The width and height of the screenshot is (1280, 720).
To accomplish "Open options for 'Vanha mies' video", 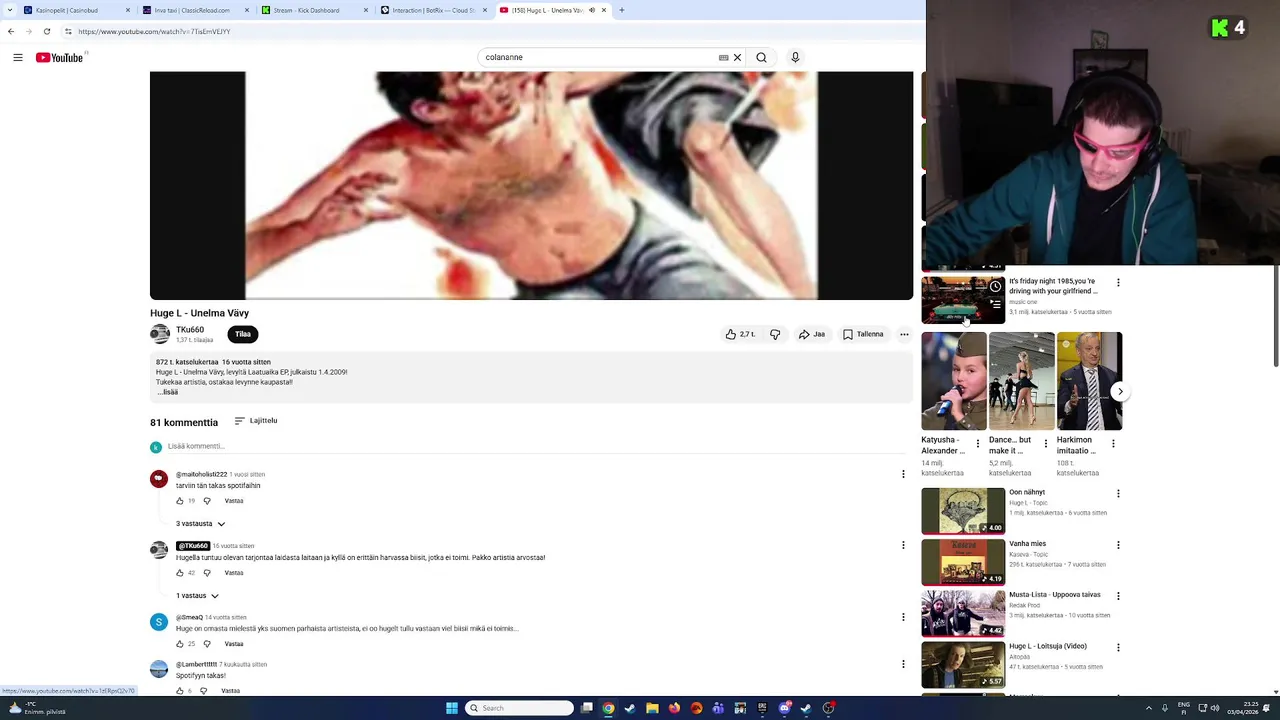I will point(1118,545).
